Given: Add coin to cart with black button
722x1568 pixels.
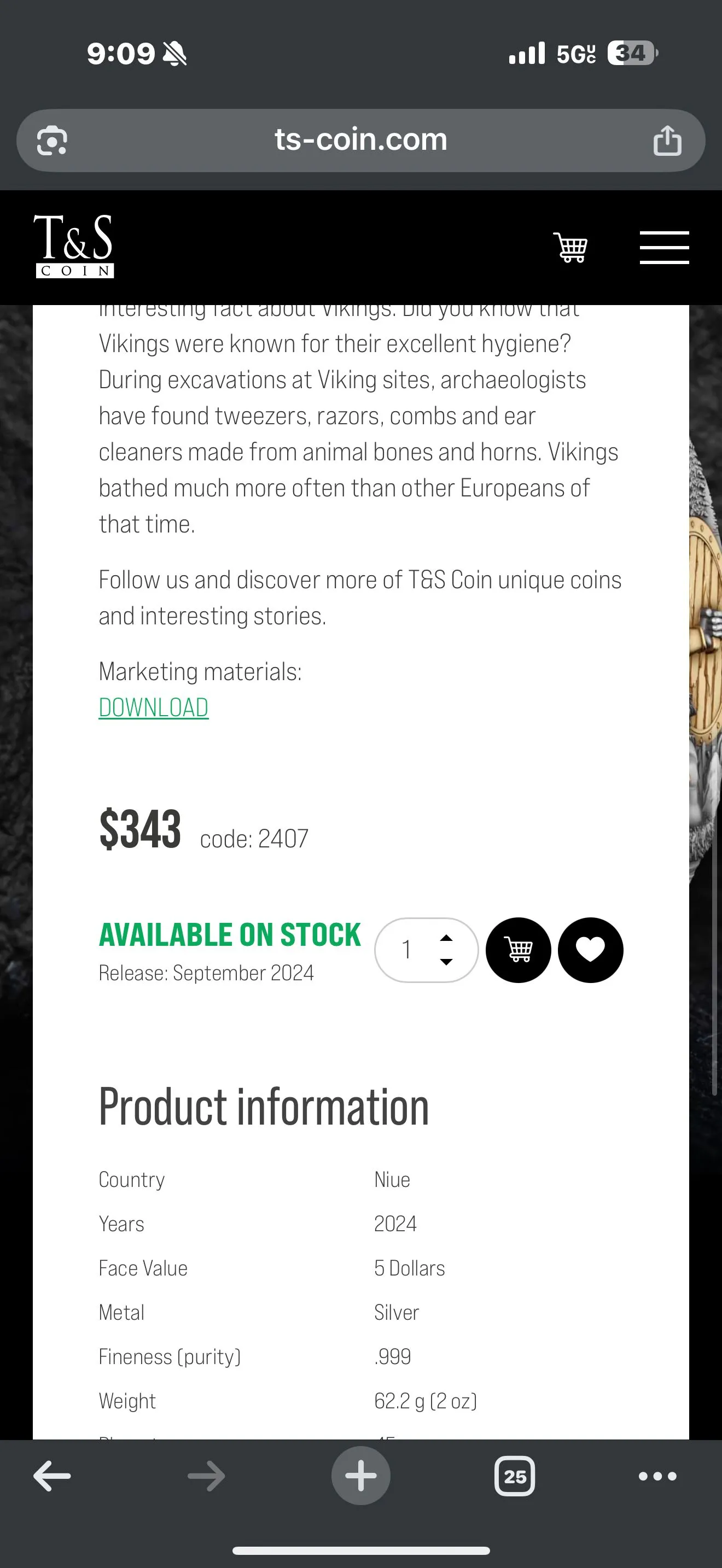Looking at the screenshot, I should 518,950.
